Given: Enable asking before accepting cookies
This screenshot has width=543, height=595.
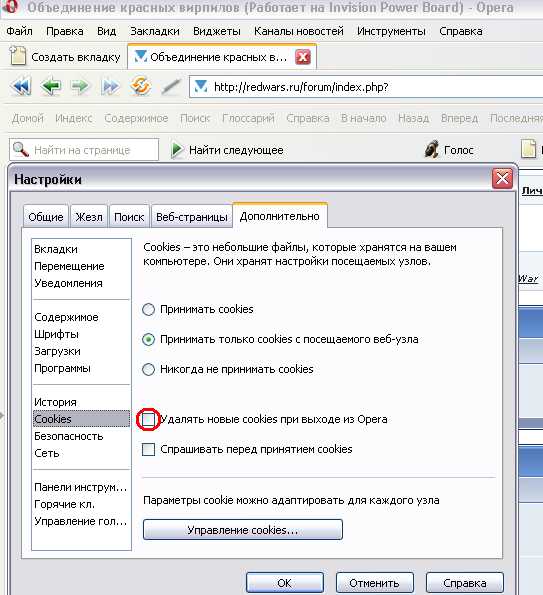Looking at the screenshot, I should tap(148, 449).
